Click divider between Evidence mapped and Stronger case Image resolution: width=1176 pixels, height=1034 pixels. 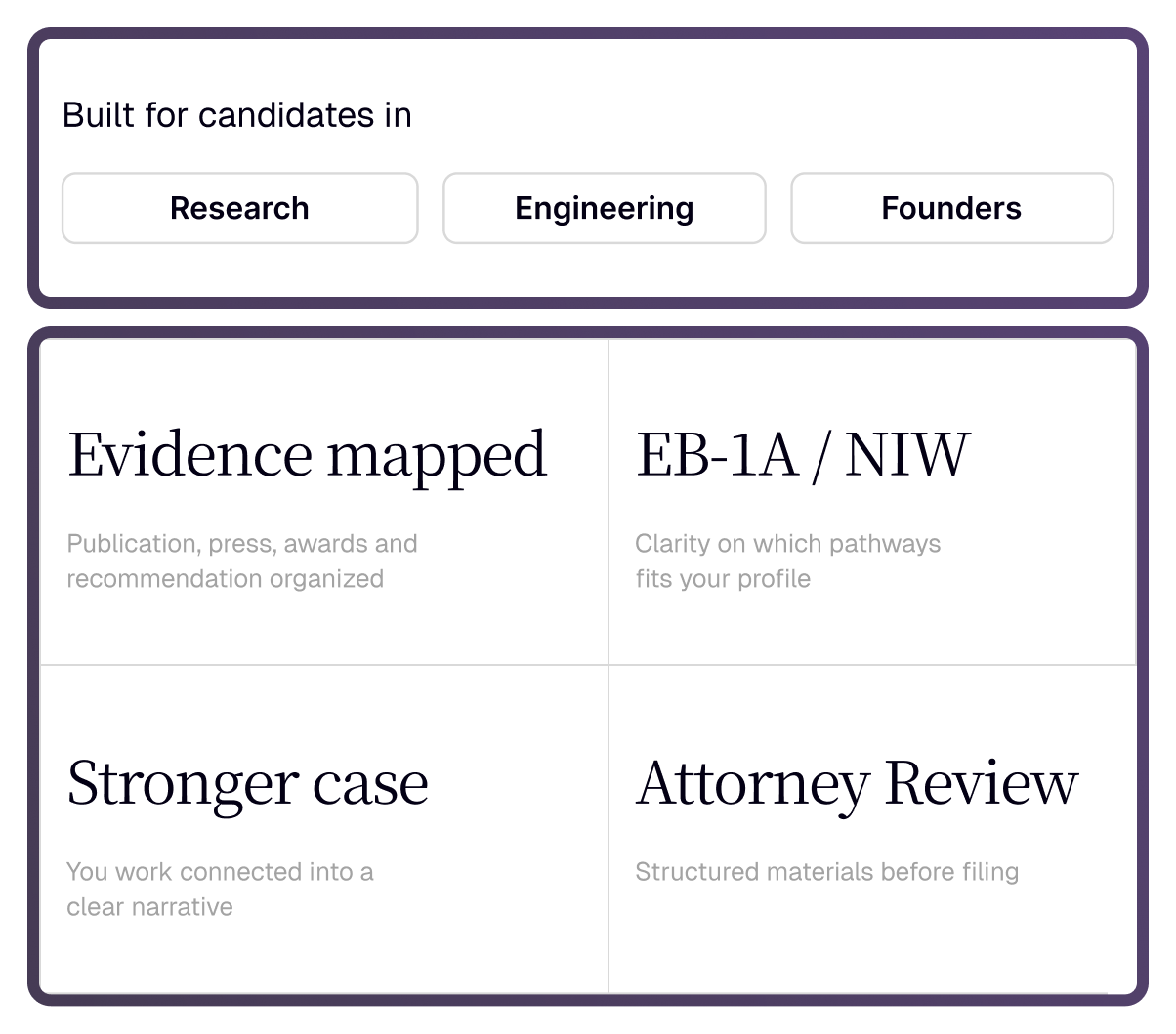(x=323, y=665)
